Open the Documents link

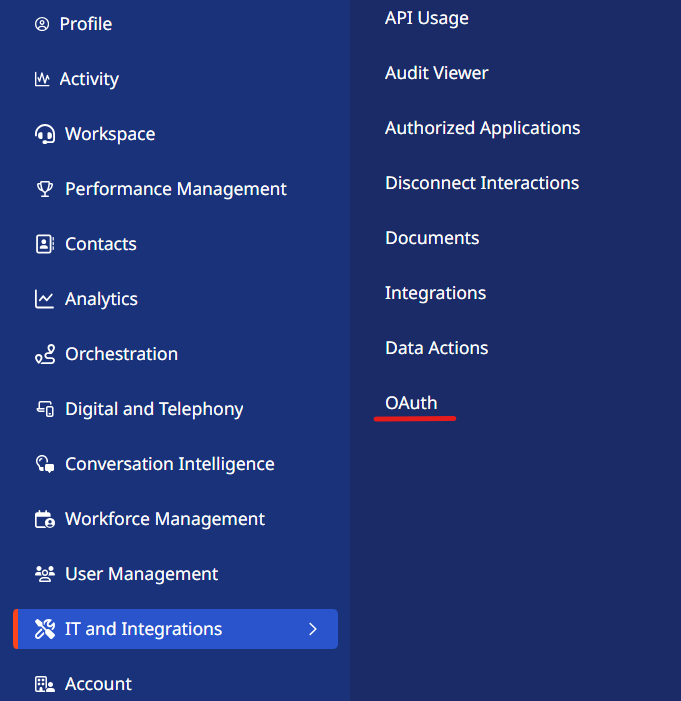click(432, 238)
